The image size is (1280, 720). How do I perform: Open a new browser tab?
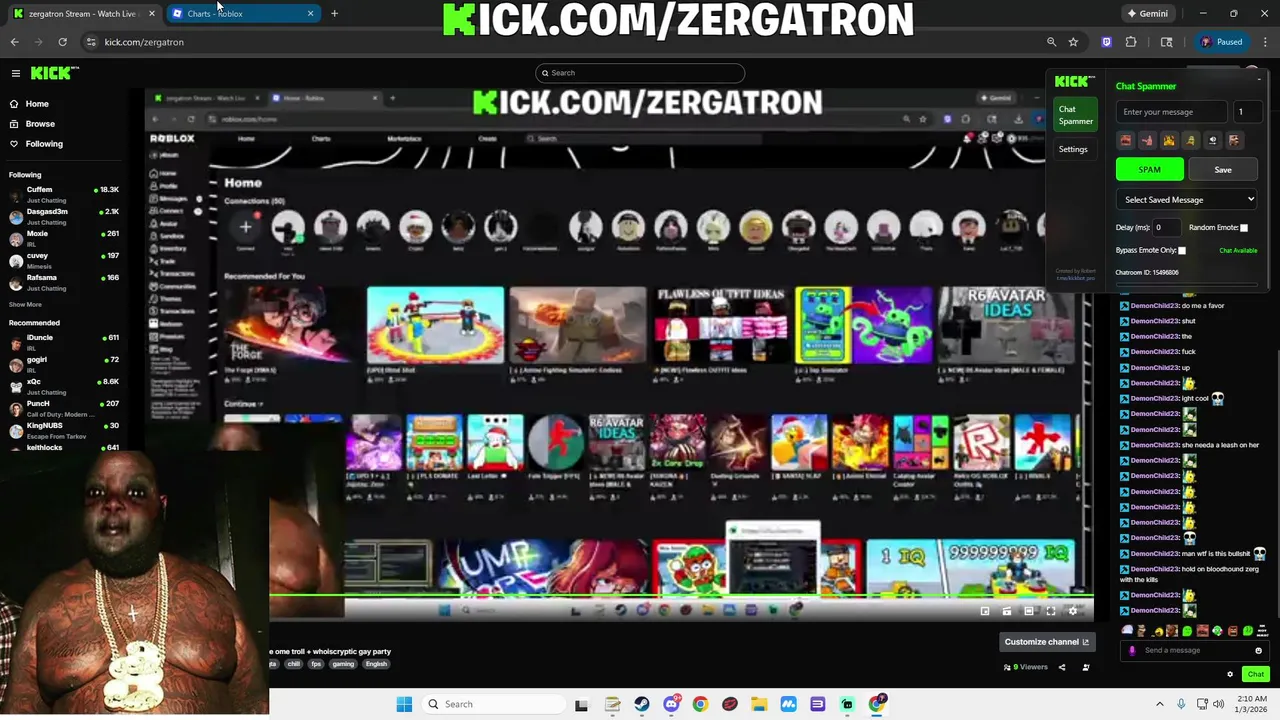(x=334, y=13)
